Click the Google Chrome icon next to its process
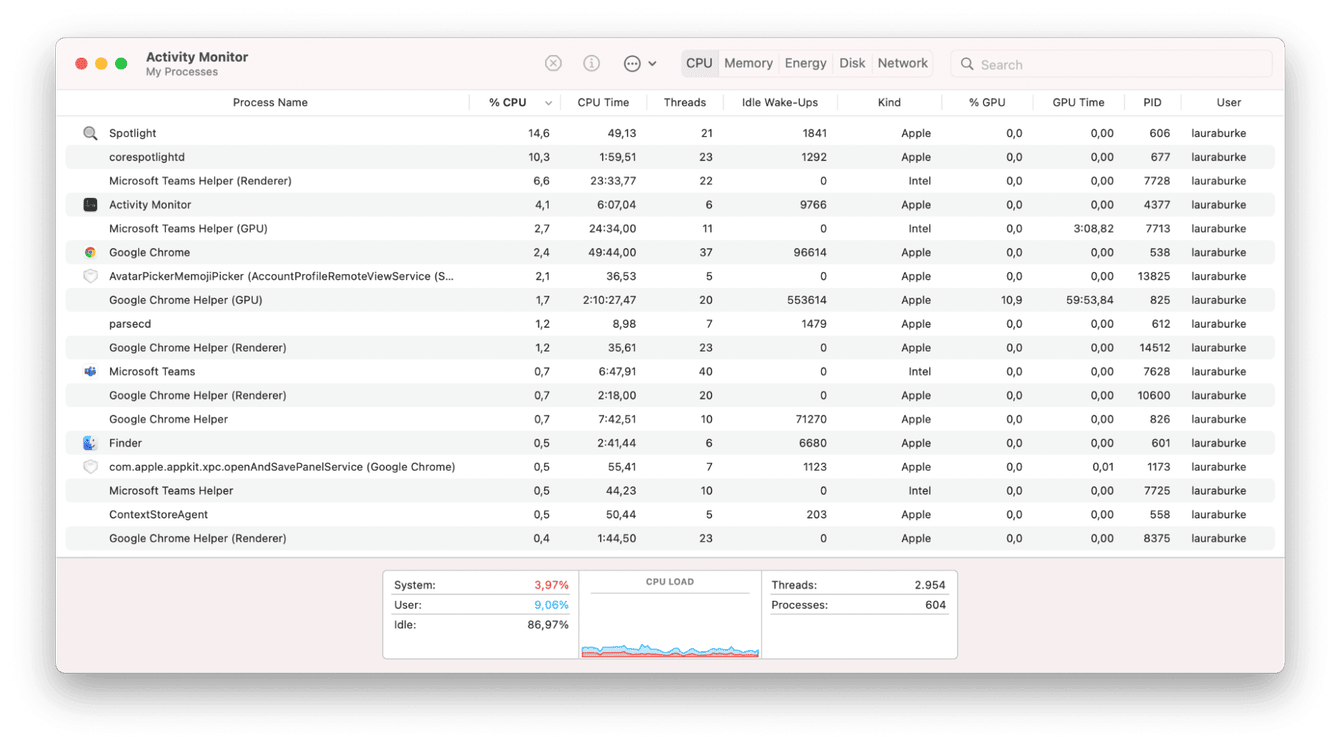The width and height of the screenshot is (1340, 747). pyautogui.click(x=89, y=252)
